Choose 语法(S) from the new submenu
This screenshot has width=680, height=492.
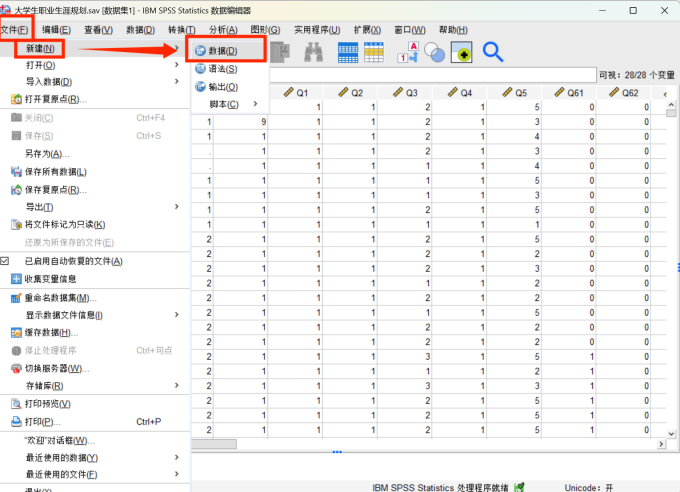click(222, 69)
